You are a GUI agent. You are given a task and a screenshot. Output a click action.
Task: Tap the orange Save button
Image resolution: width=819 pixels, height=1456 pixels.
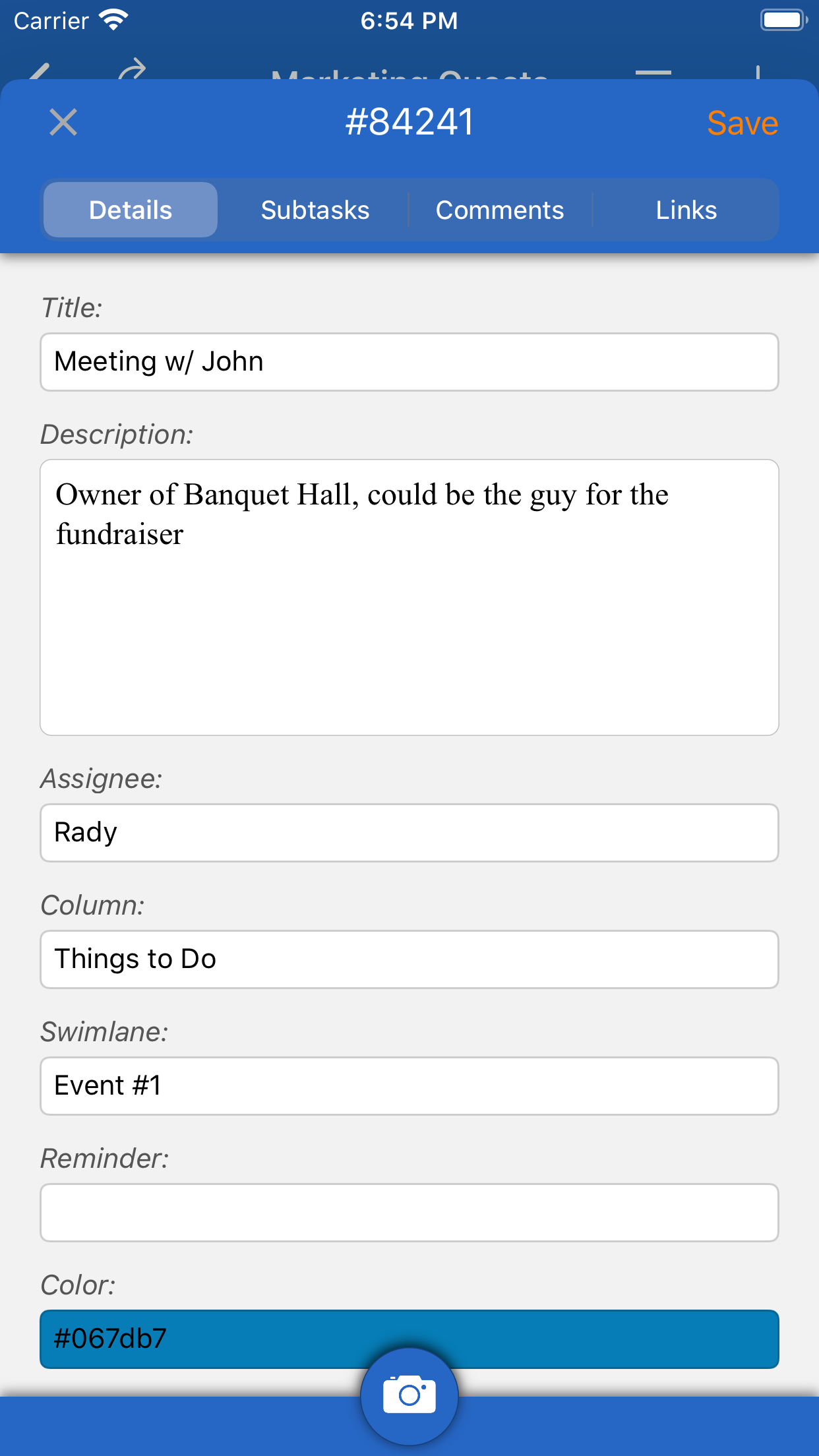[x=742, y=123]
